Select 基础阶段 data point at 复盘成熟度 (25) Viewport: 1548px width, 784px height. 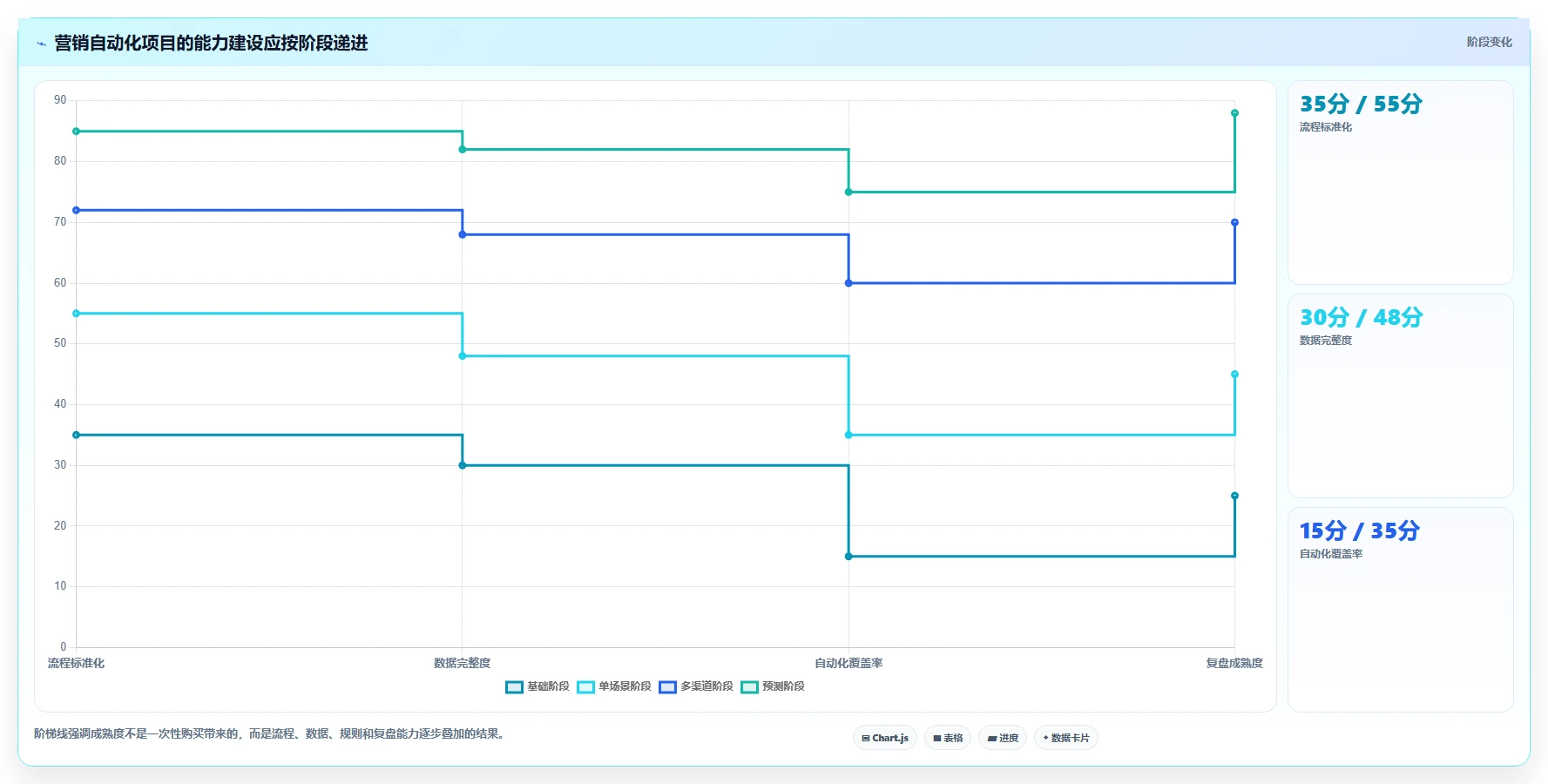click(x=1234, y=496)
